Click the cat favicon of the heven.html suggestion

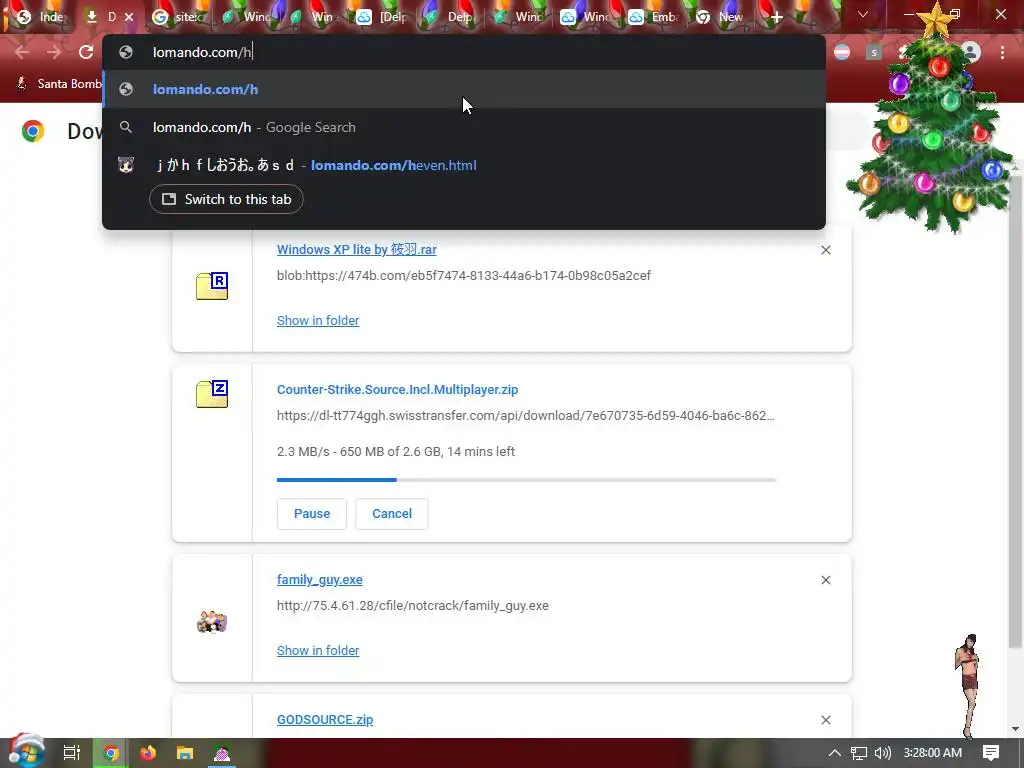click(126, 165)
